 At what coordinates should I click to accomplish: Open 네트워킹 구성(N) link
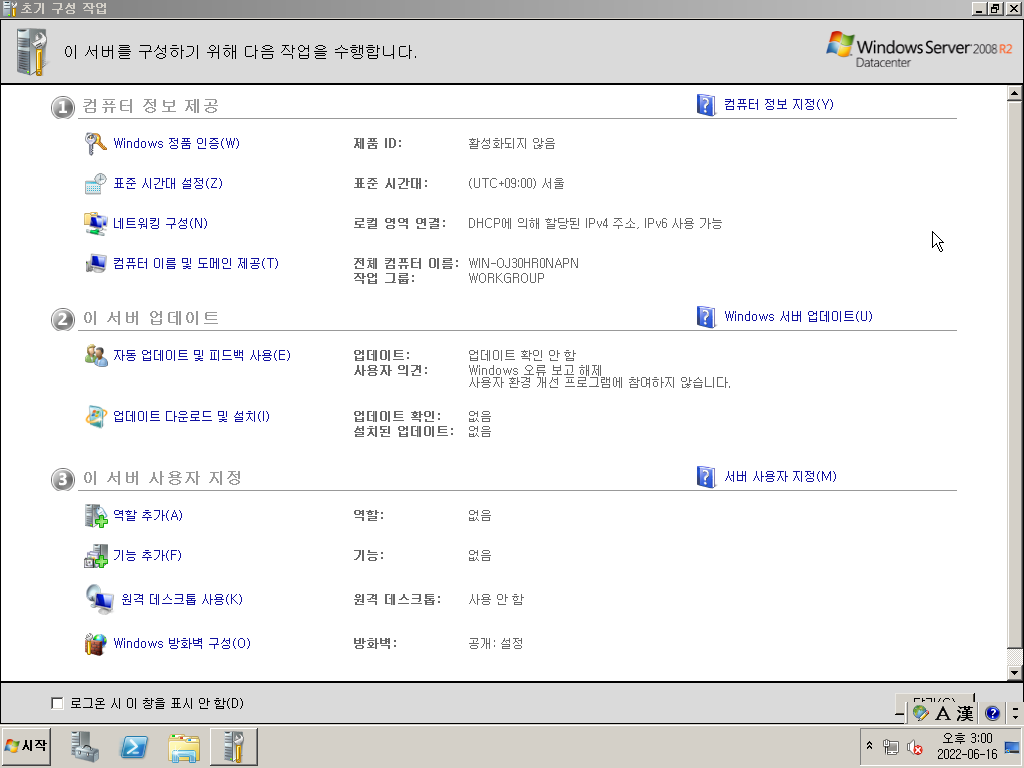pos(160,223)
